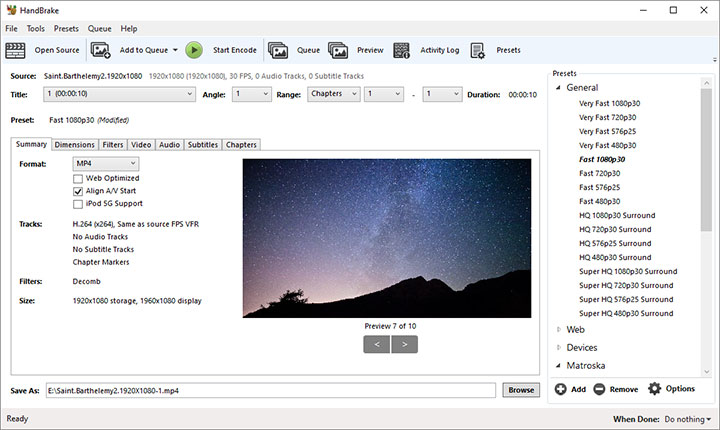Collapse the General presets group
The height and width of the screenshot is (430, 720).
(x=558, y=87)
